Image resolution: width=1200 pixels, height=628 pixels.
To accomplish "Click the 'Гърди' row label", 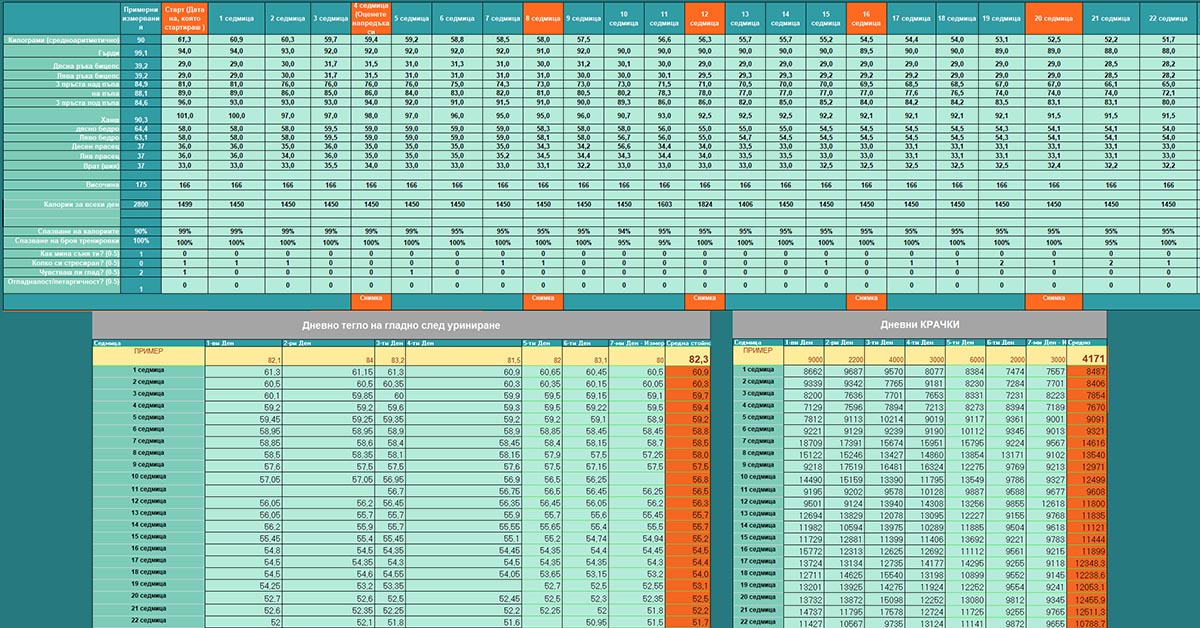I will [60, 51].
